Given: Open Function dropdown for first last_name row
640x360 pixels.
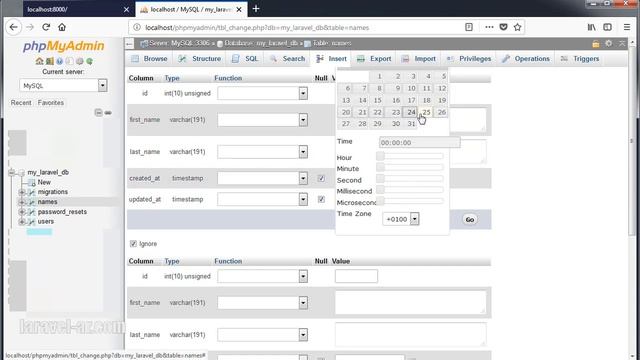Looking at the screenshot, I should coord(262,152).
